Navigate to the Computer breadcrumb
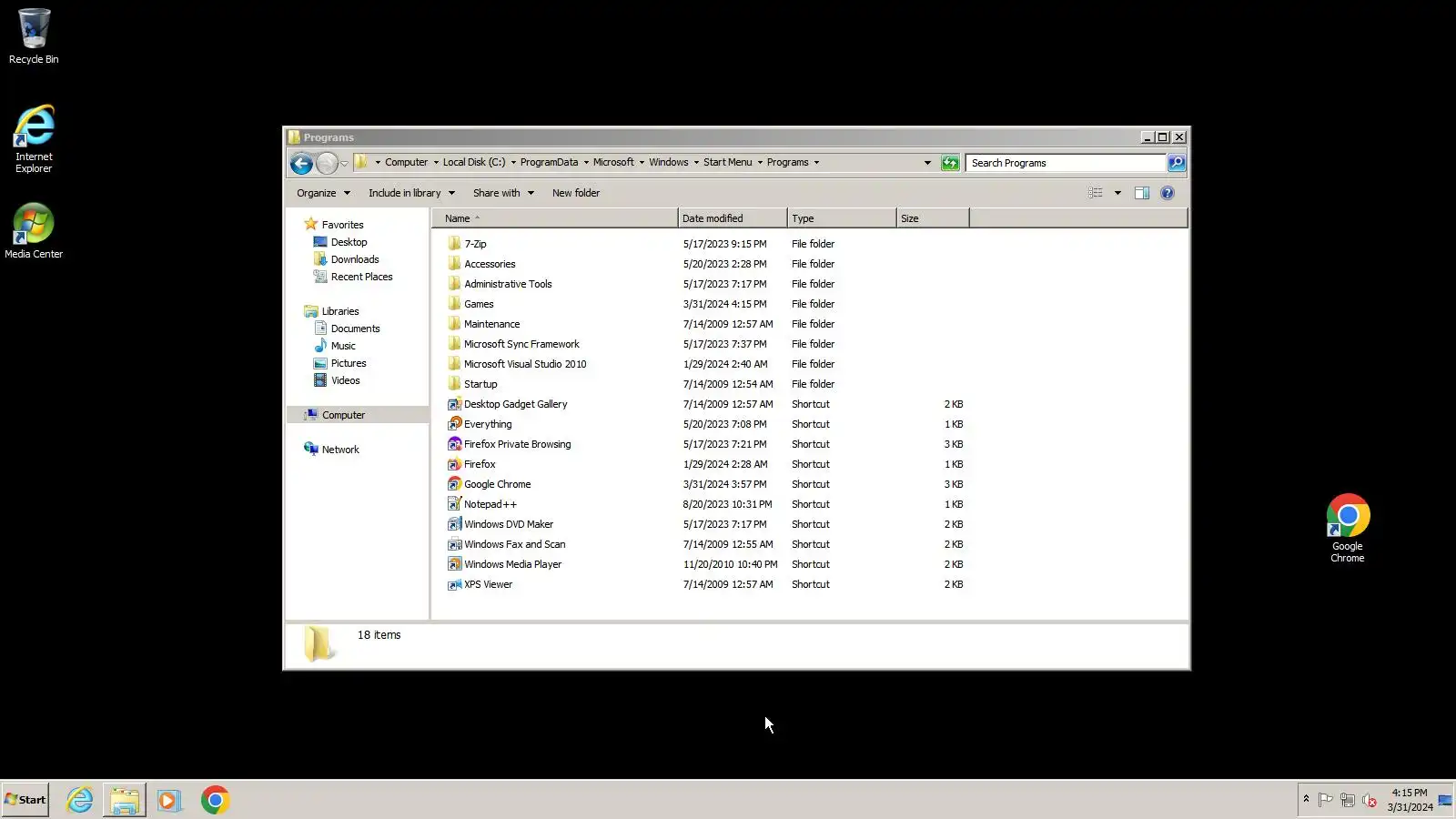 point(406,163)
